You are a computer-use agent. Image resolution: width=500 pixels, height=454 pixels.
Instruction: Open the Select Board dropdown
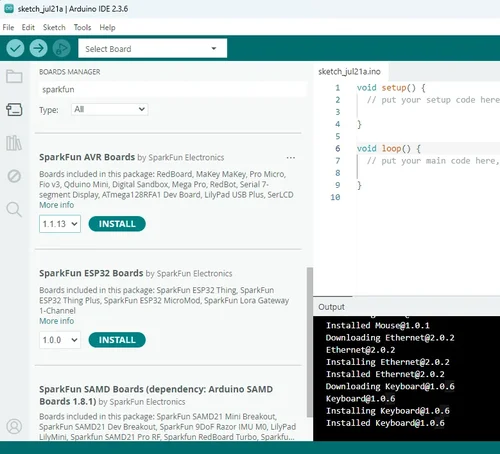153,49
